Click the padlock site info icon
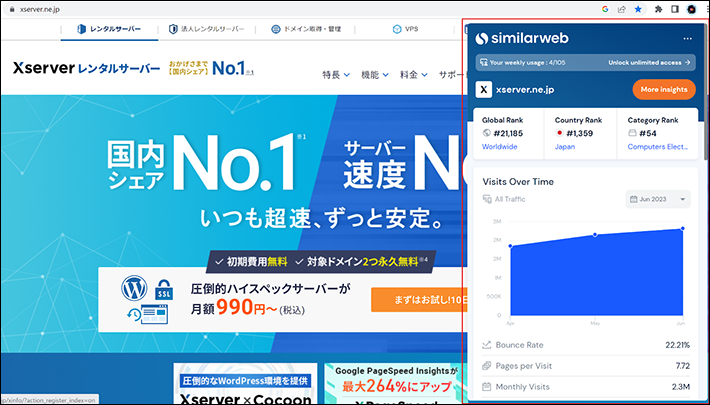The image size is (710, 405). [x=12, y=9]
